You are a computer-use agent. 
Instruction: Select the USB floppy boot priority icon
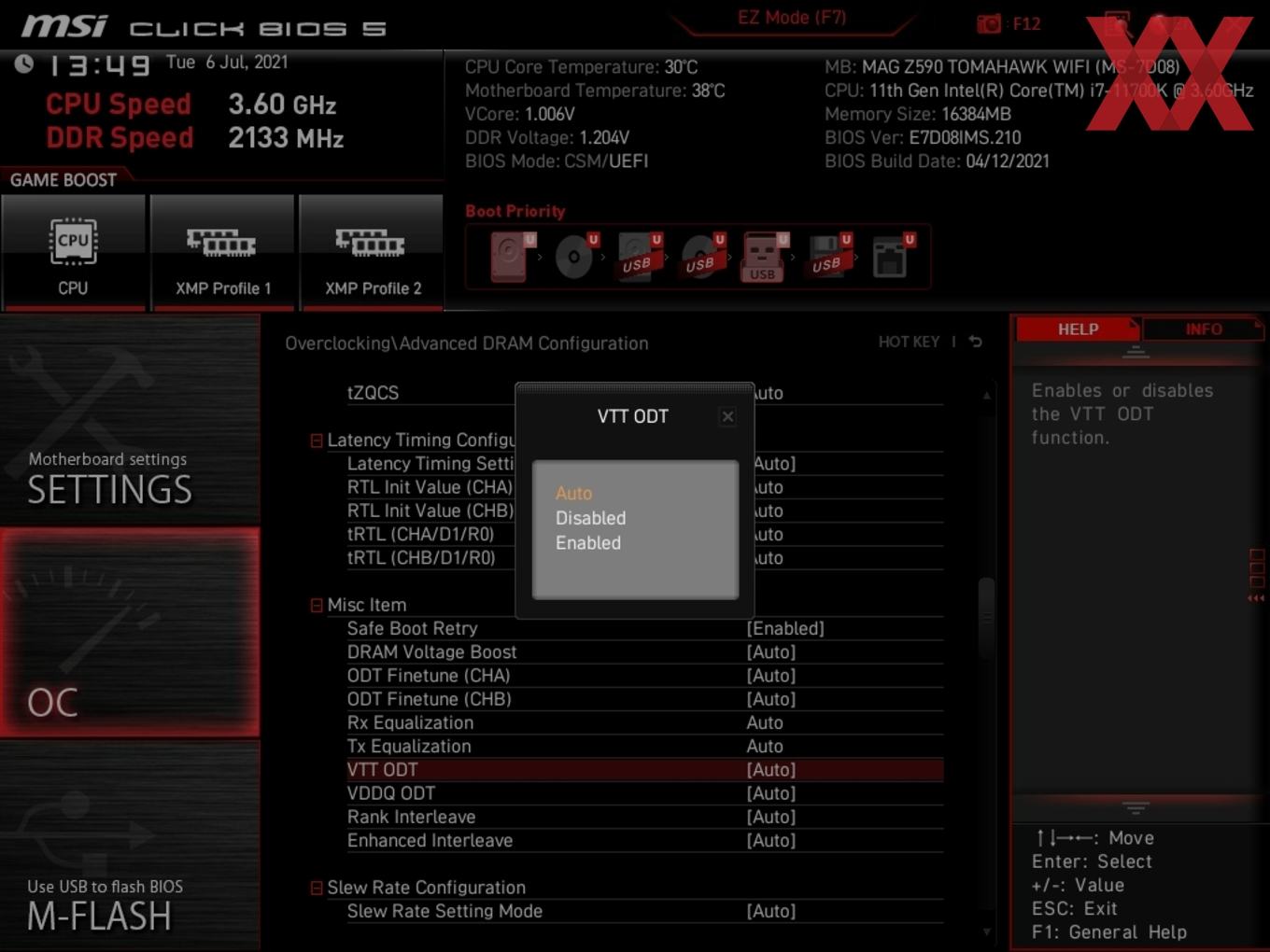828,256
